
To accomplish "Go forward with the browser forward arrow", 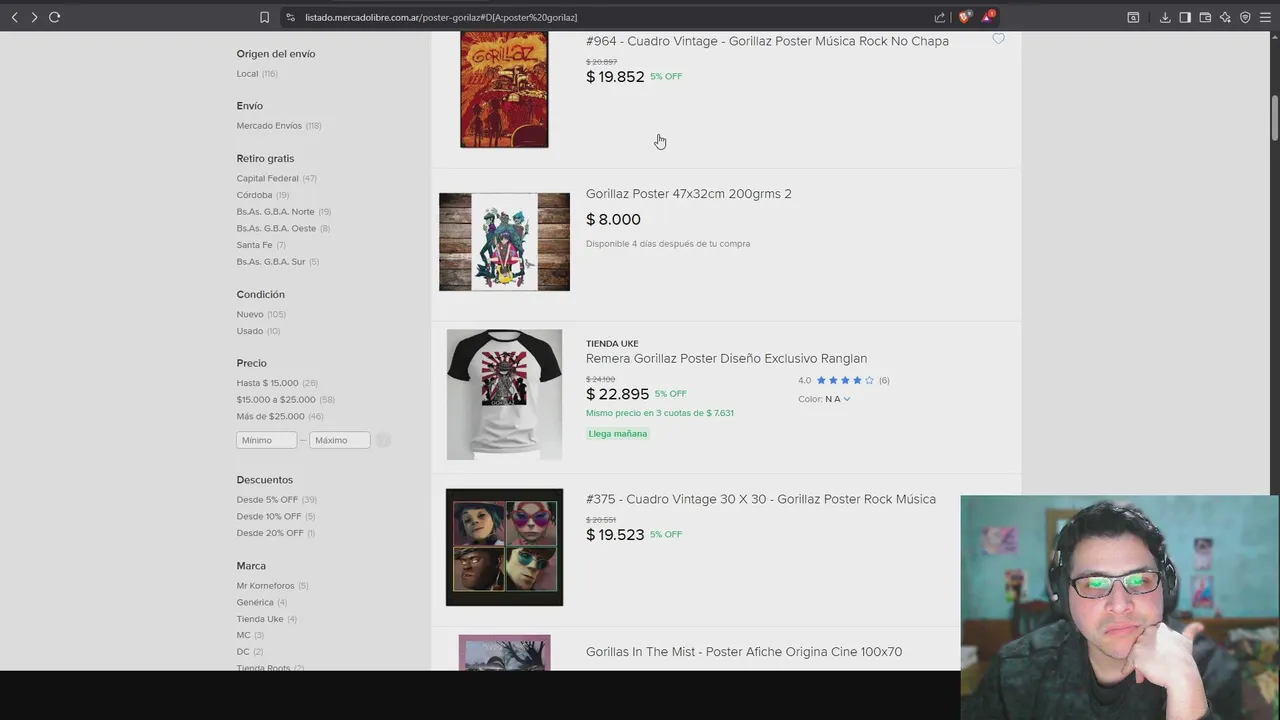I will tap(34, 17).
